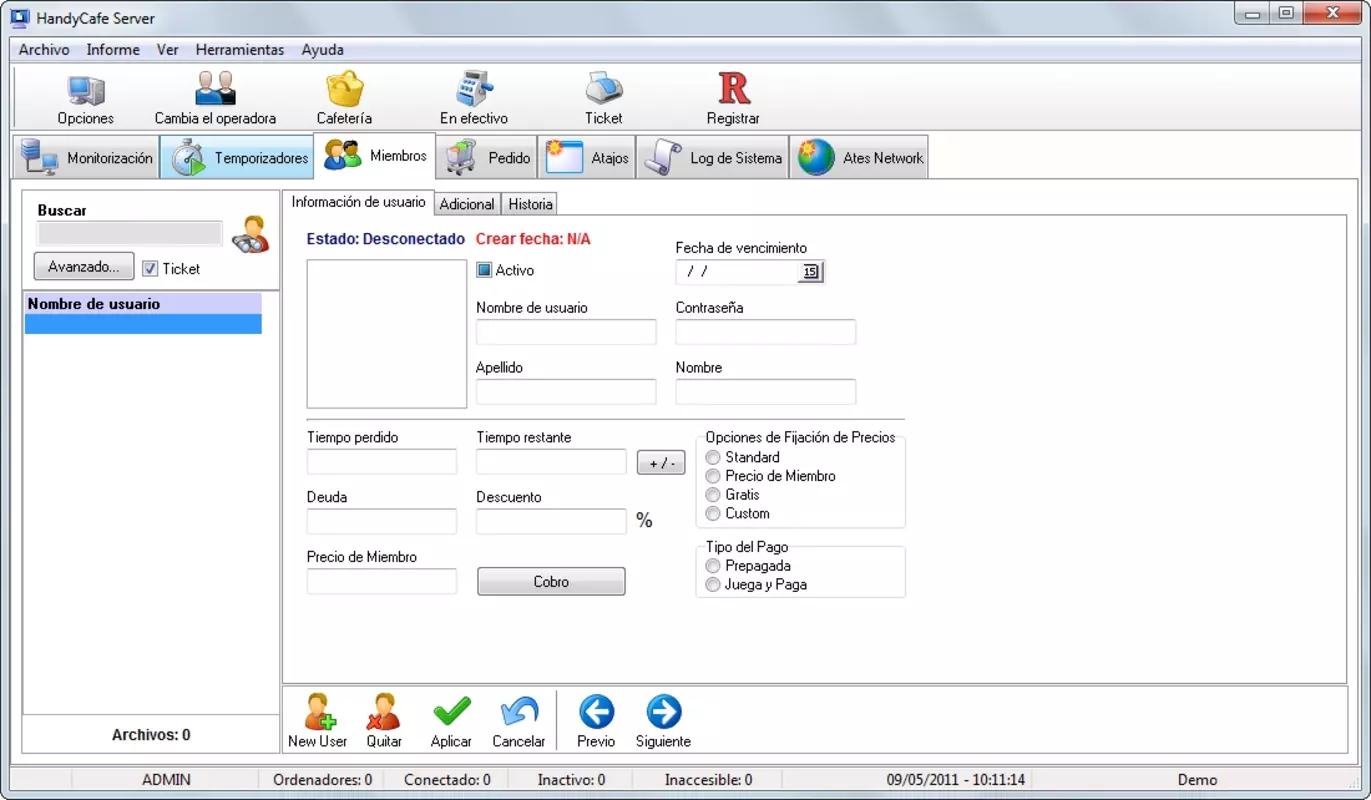Open the Log de Sistema tab

pos(712,158)
